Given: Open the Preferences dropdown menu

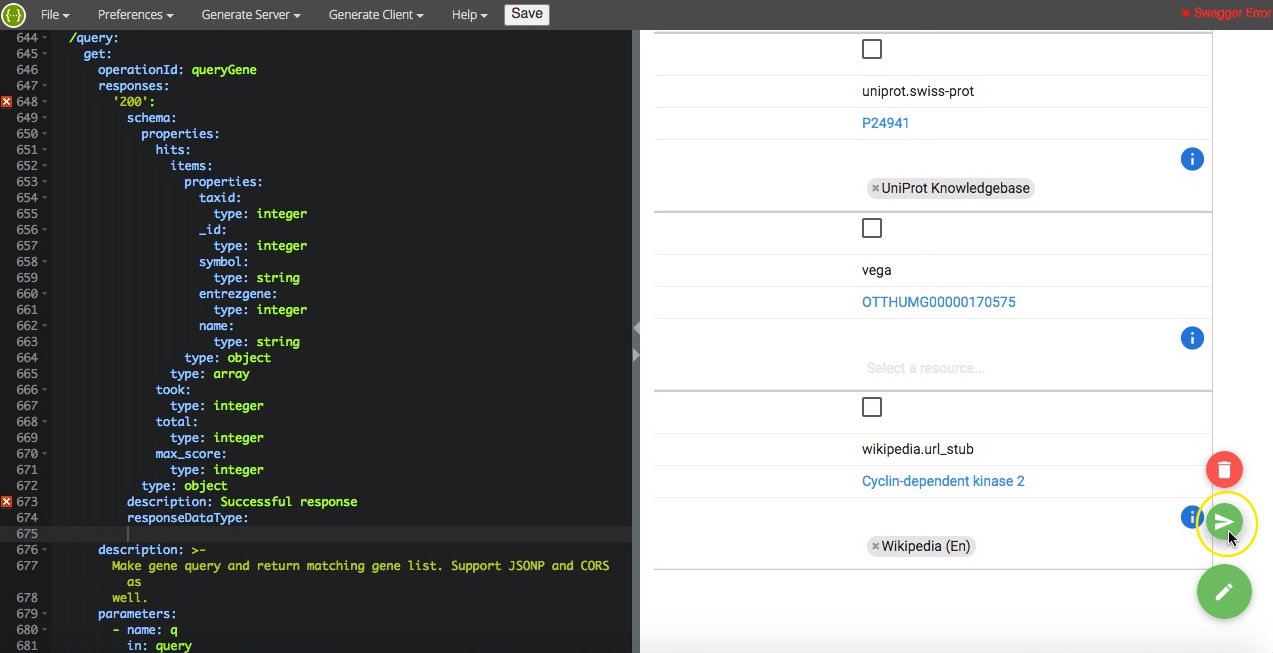Looking at the screenshot, I should pyautogui.click(x=135, y=15).
